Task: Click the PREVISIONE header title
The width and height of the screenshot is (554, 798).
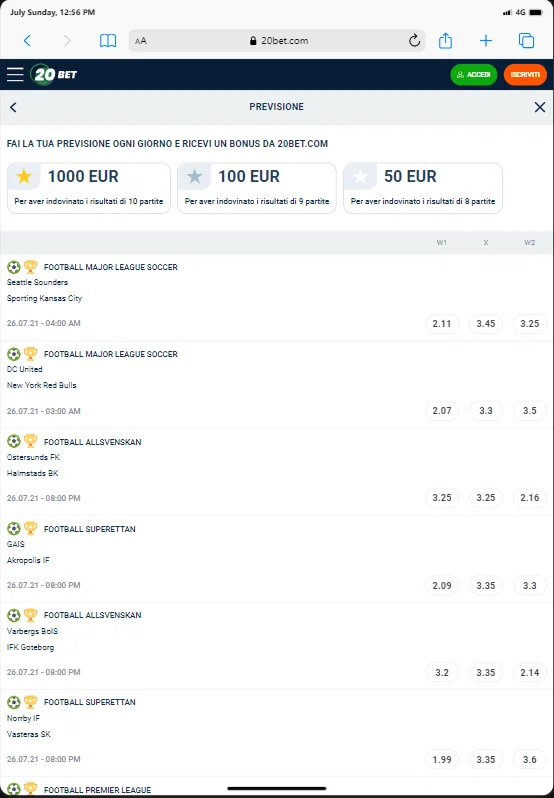Action: pyautogui.click(x=276, y=107)
